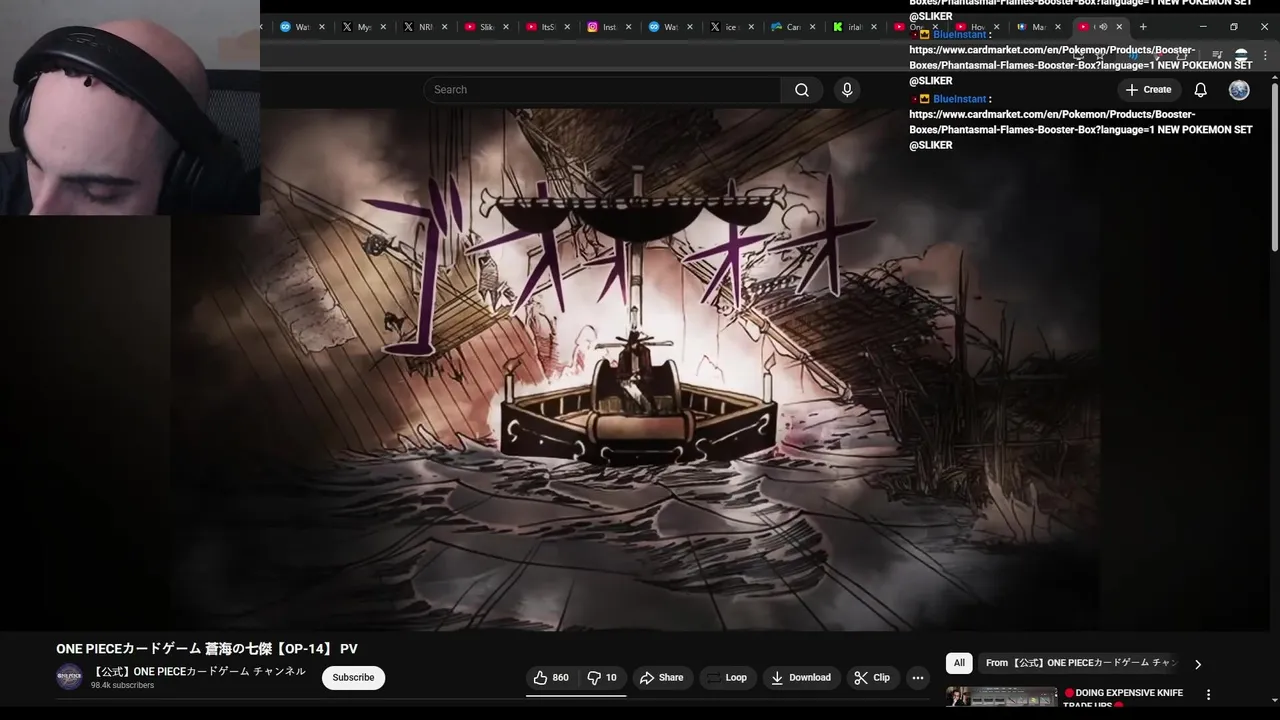
Task: Download the video
Action: click(801, 678)
